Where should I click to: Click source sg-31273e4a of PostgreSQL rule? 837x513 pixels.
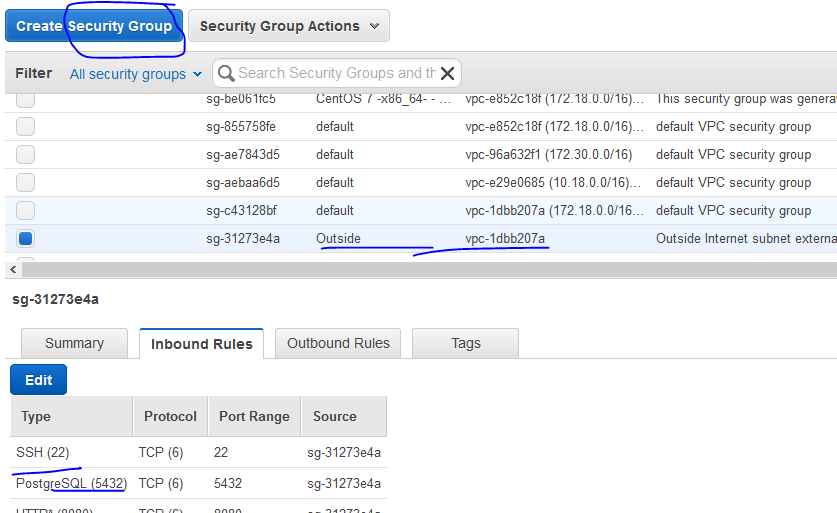[x=344, y=483]
